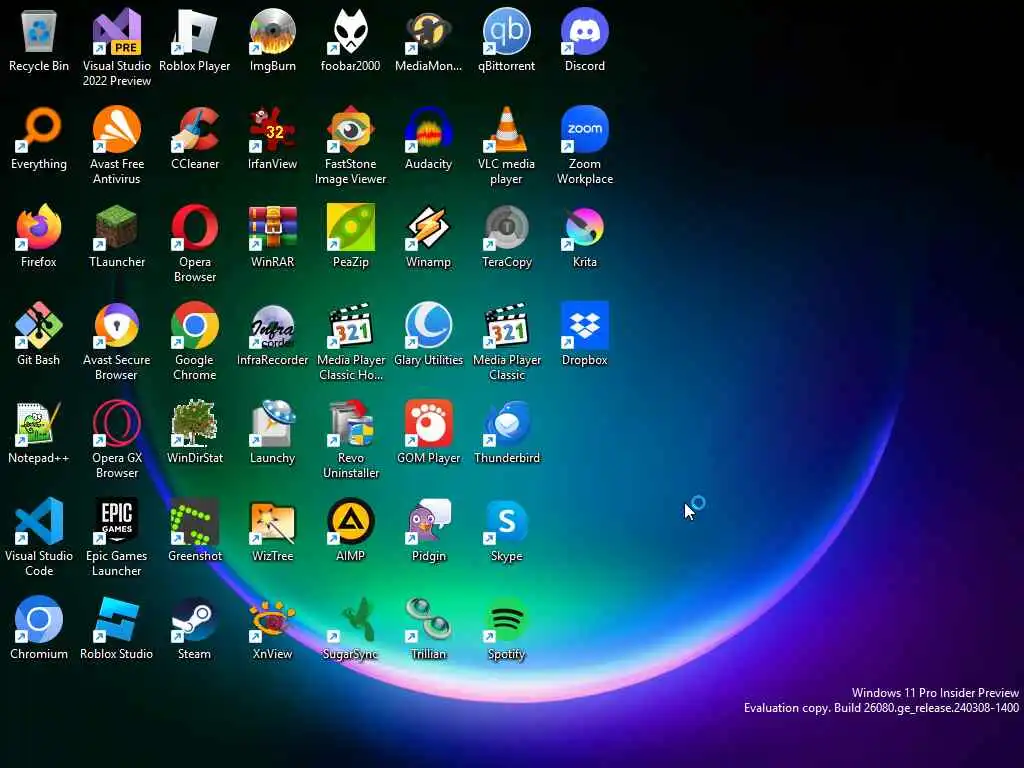Screen dimensions: 1024x768
Task: Click the Firefox desktop icon
Action: coord(39,227)
